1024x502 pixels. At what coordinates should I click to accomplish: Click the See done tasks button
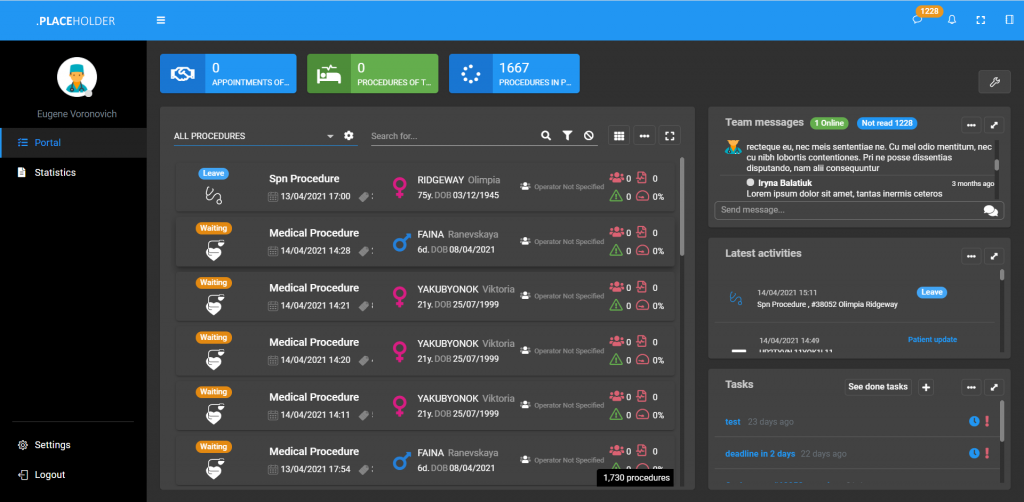pyautogui.click(x=877, y=387)
